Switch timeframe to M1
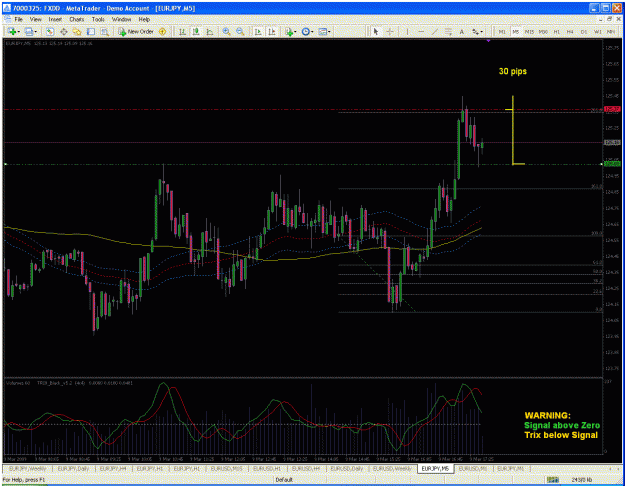 pyautogui.click(x=502, y=31)
